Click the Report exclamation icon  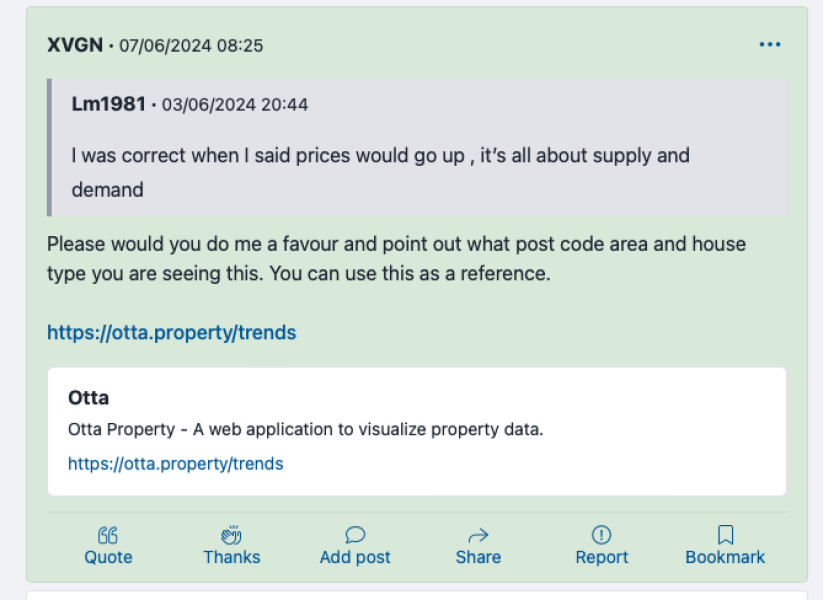tap(601, 534)
